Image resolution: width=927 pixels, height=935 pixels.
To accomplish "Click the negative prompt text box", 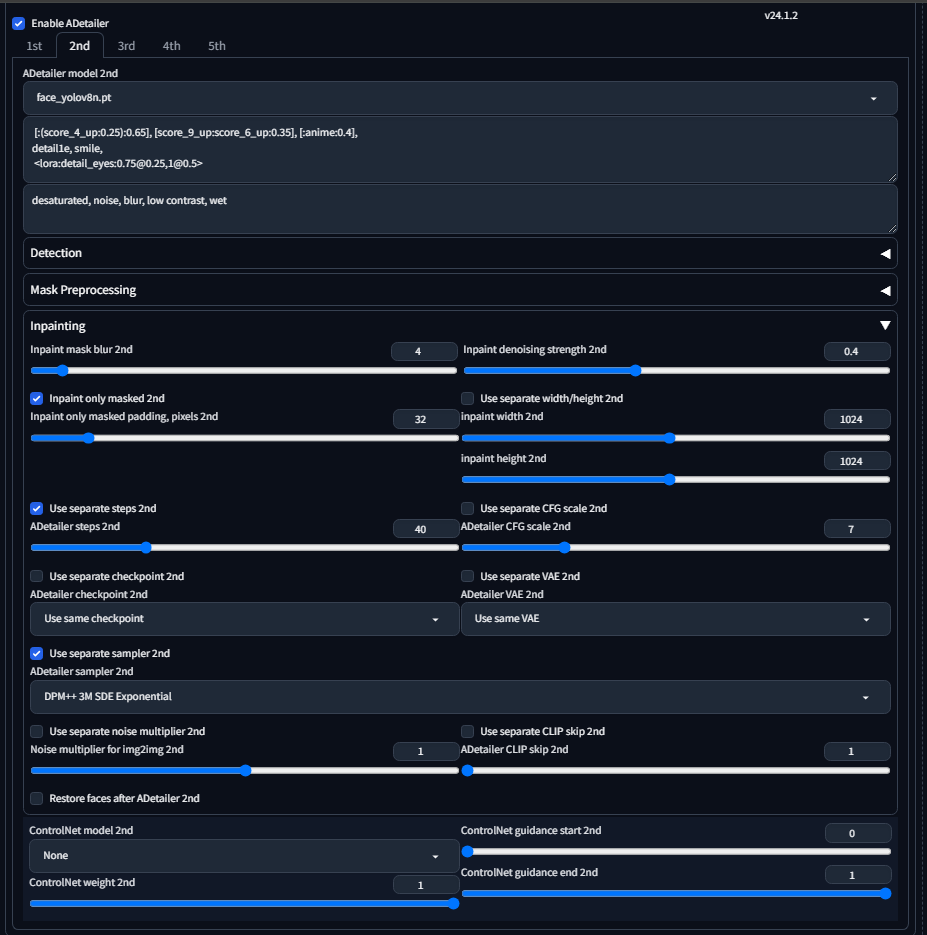I will click(x=460, y=208).
